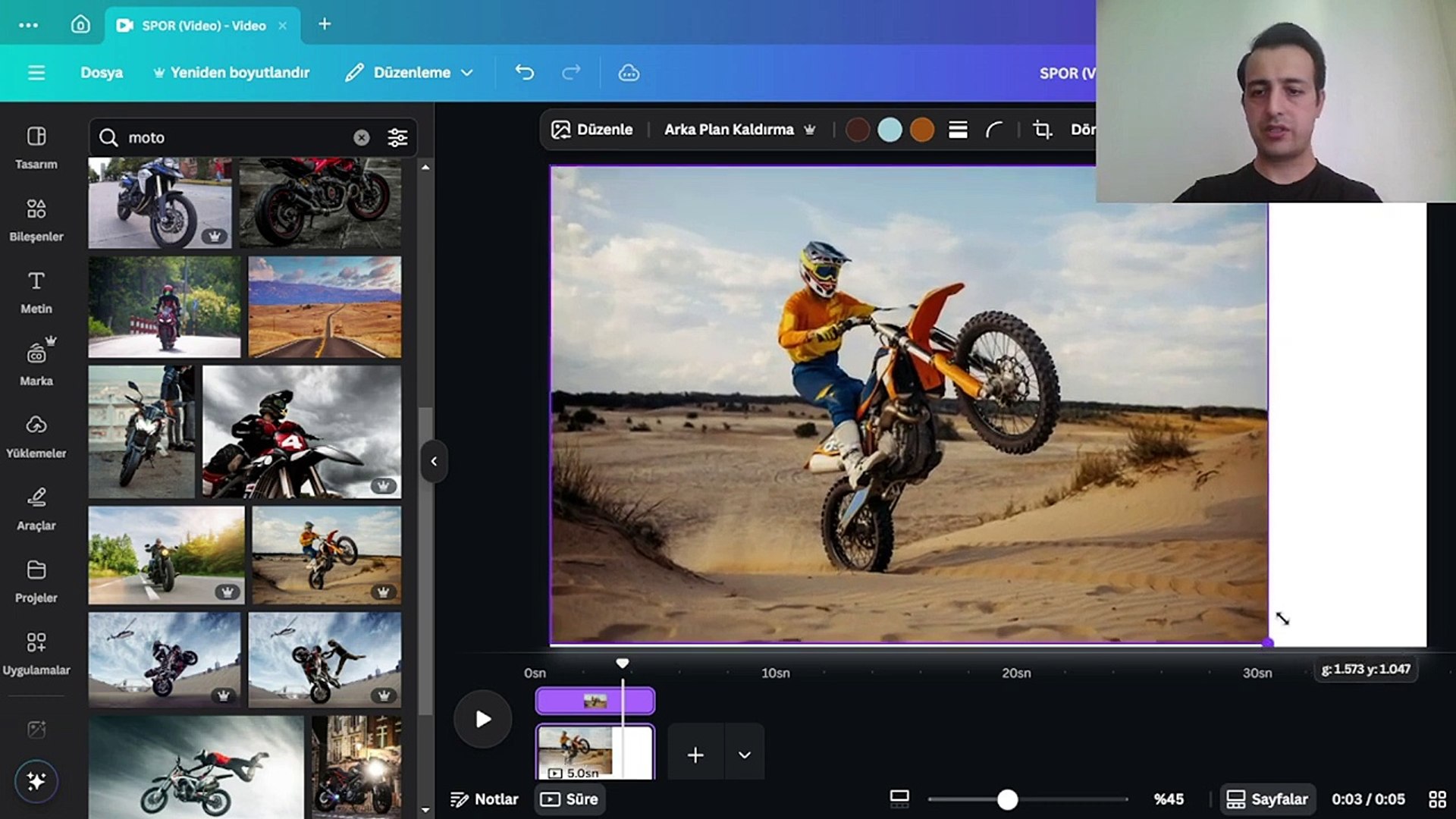Click the undo arrow icon

point(524,73)
